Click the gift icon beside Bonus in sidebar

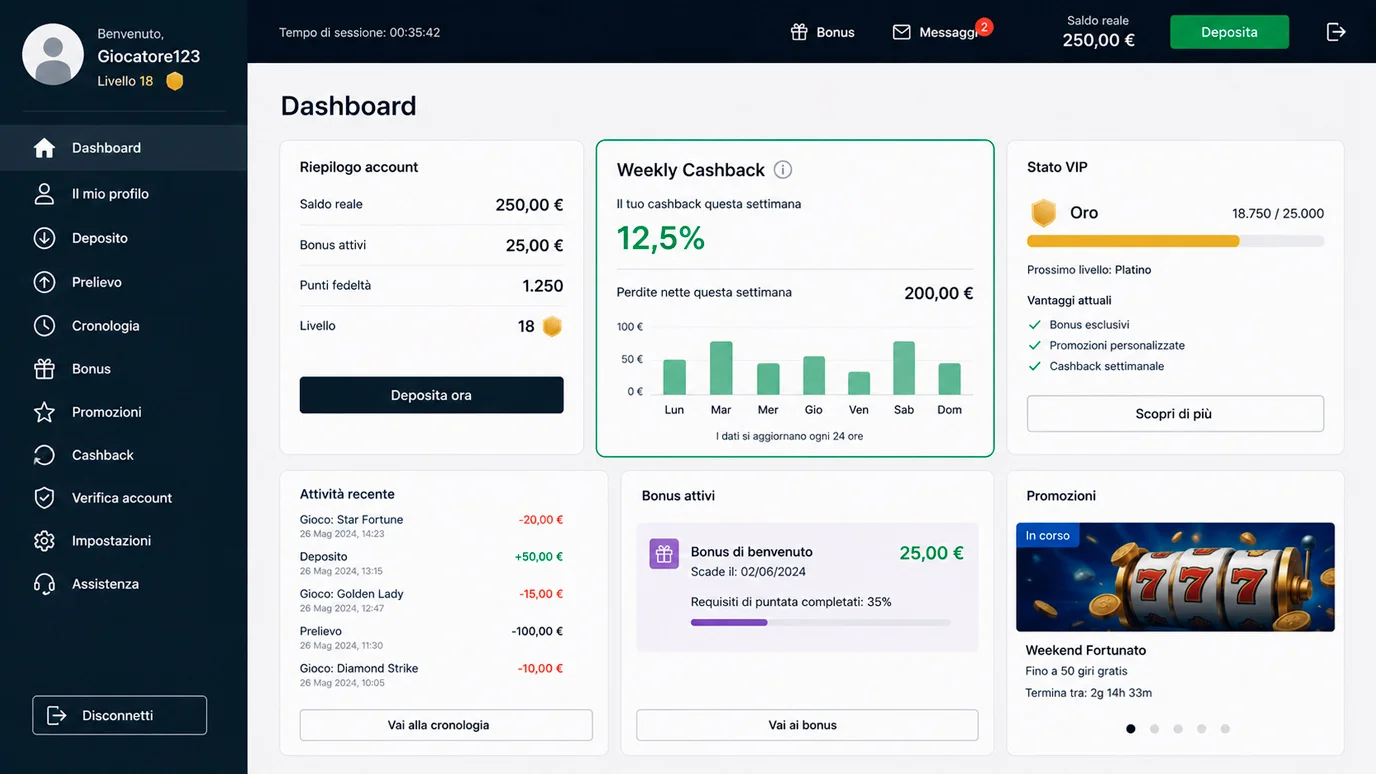pos(44,369)
